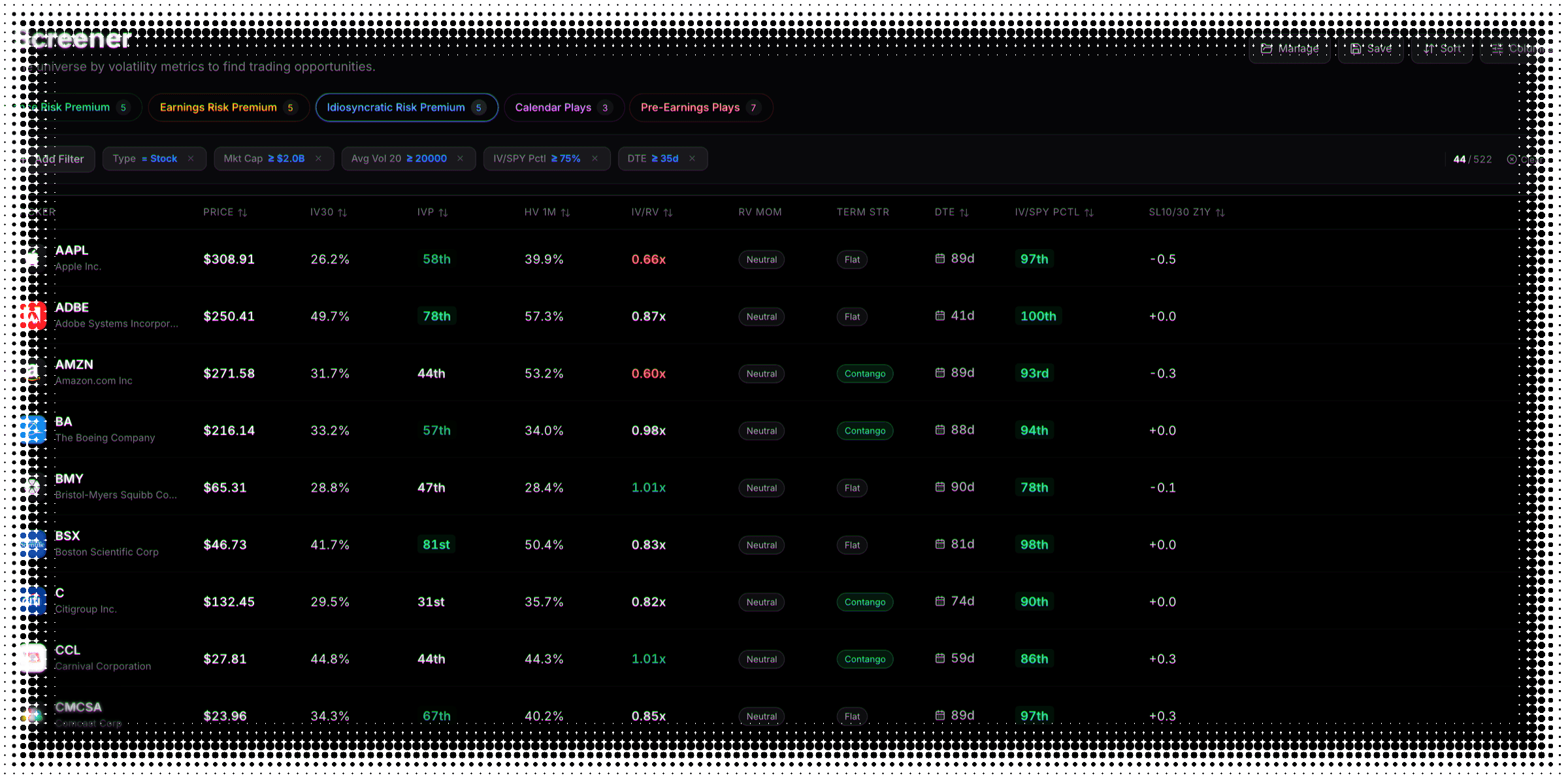Viewport: 1568px width, 779px height.
Task: Open the Earnings Risk Premium tab
Action: point(229,107)
